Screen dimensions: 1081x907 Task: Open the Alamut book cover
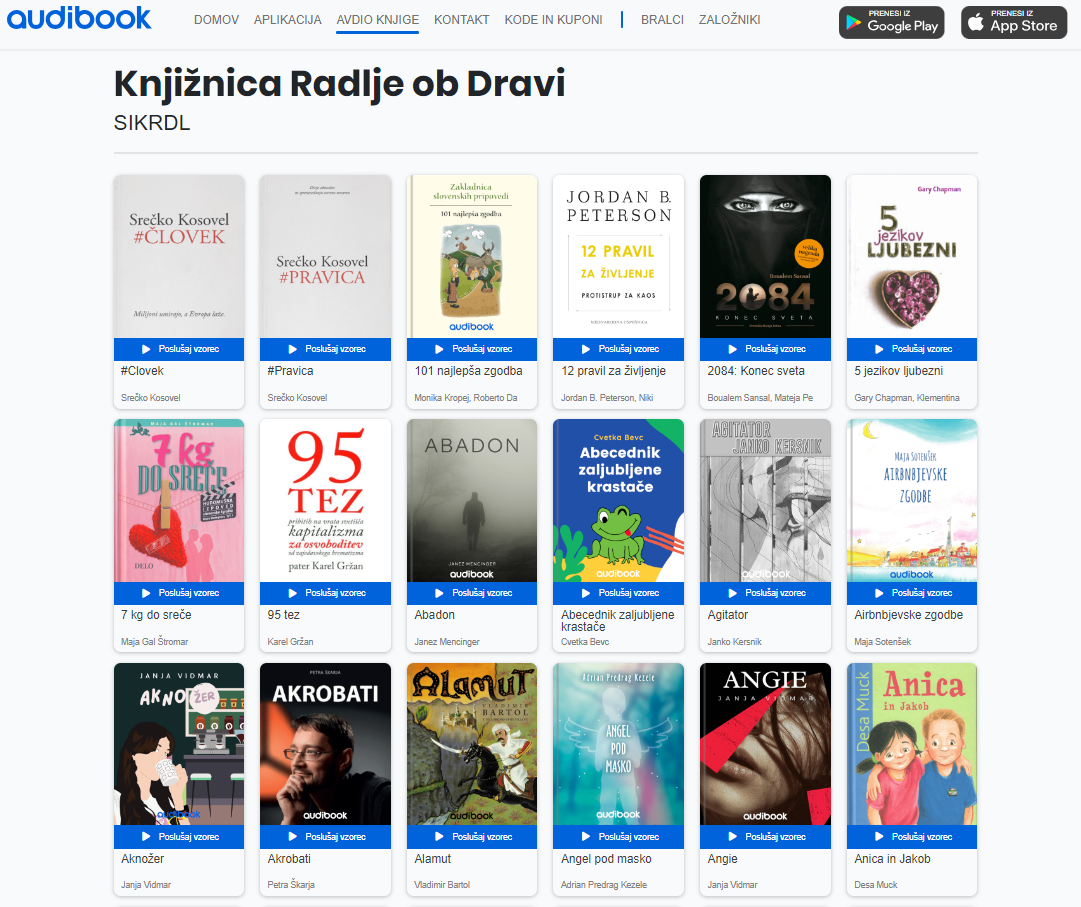[x=472, y=744]
